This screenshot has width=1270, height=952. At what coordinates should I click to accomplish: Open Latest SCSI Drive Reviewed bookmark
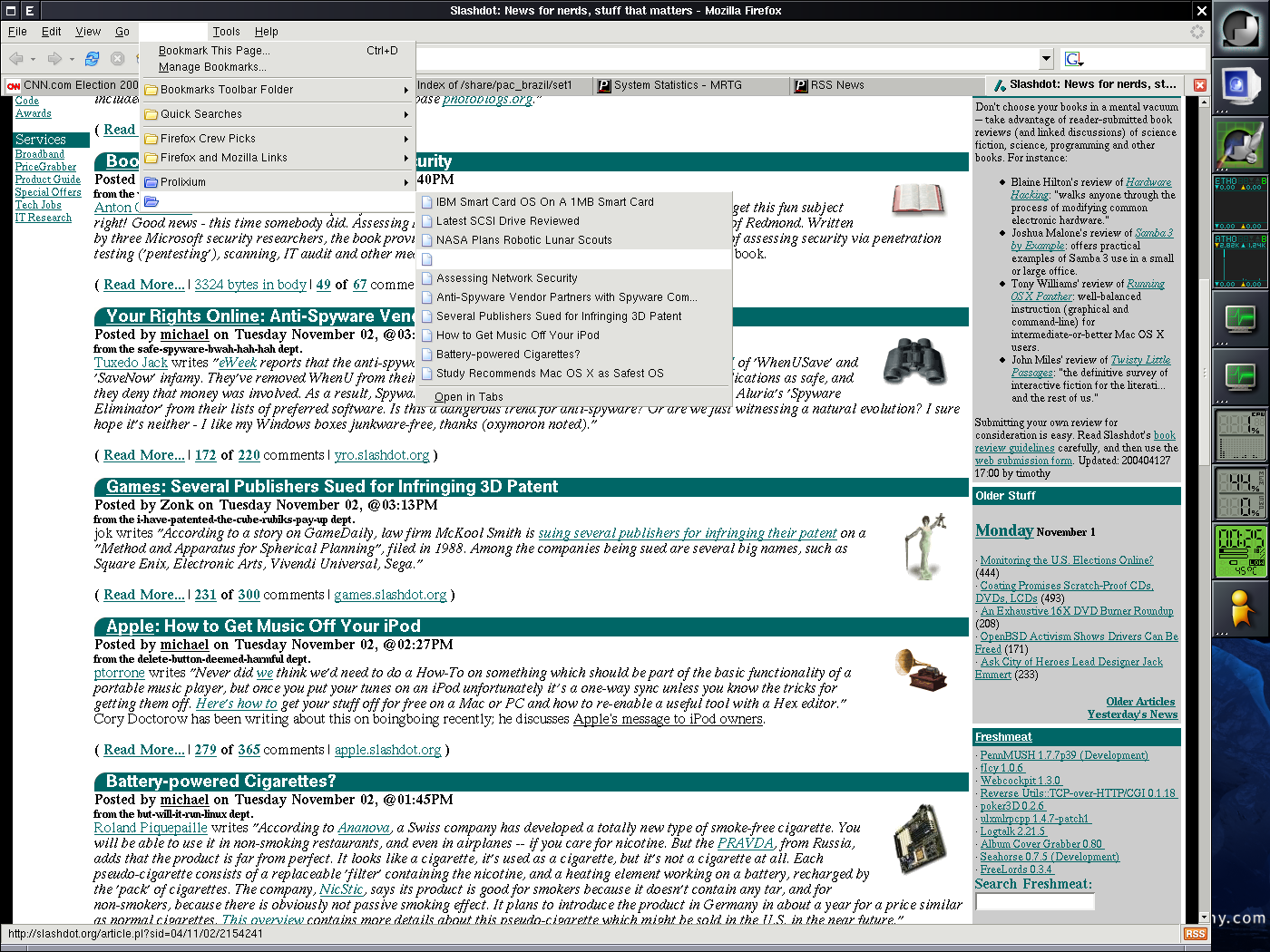574,221
